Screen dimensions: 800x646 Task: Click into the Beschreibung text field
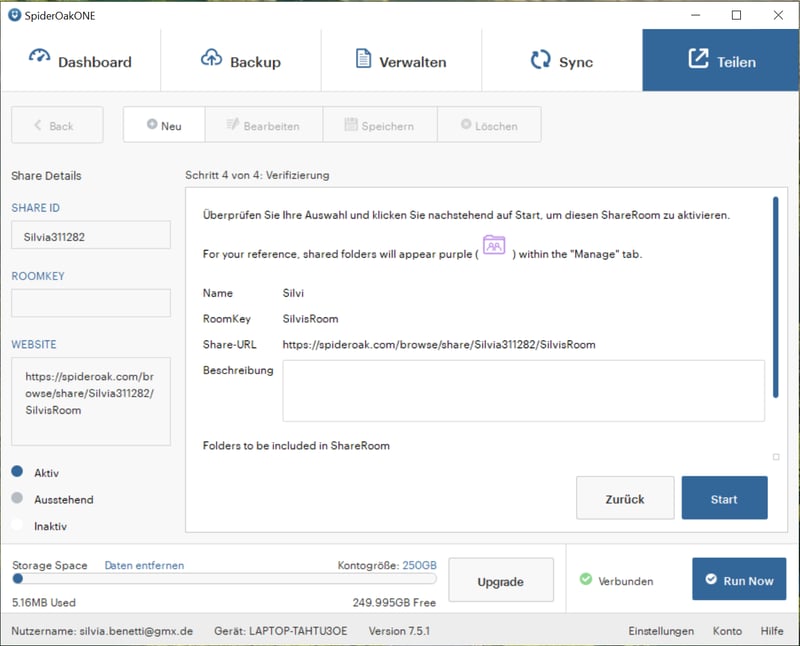[x=523, y=391]
